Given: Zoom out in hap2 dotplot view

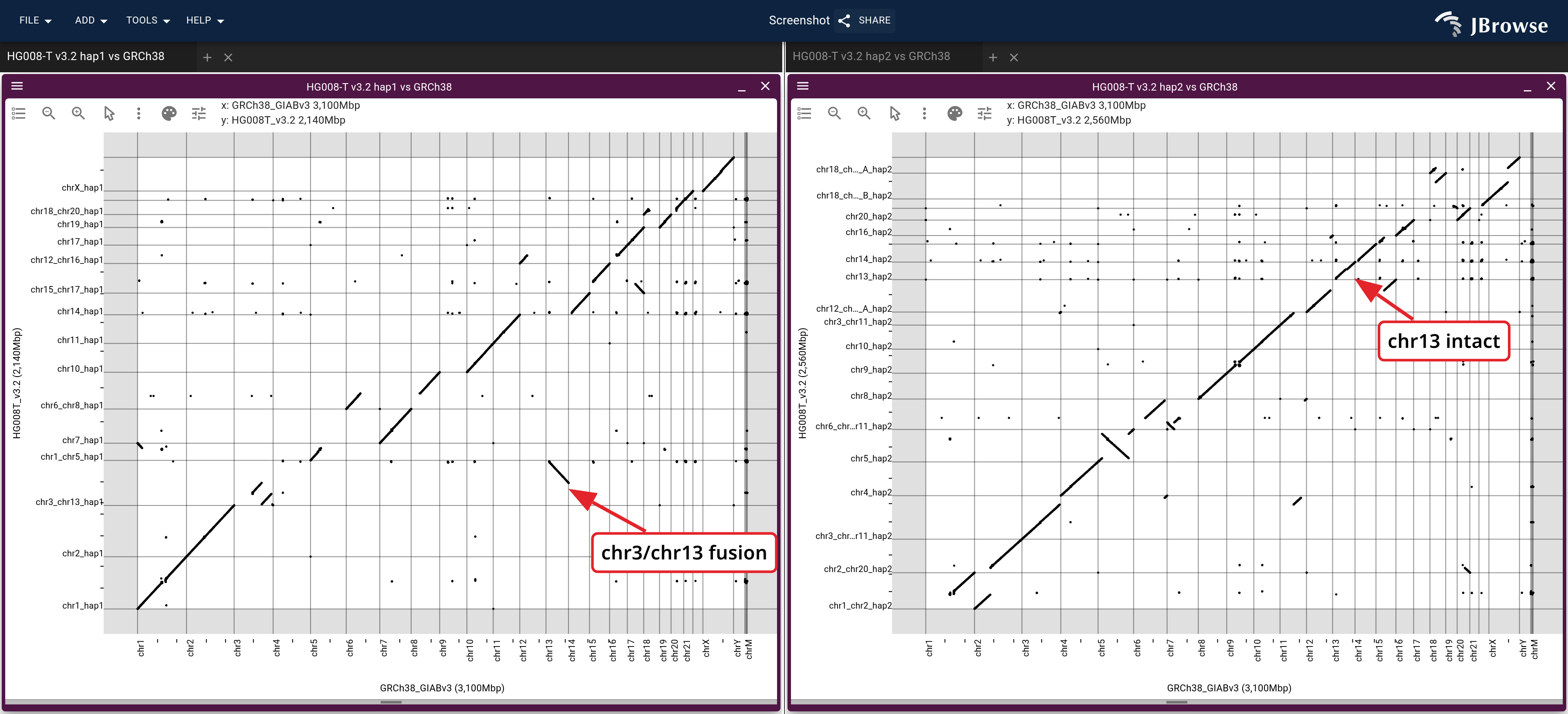Looking at the screenshot, I should click(x=835, y=113).
